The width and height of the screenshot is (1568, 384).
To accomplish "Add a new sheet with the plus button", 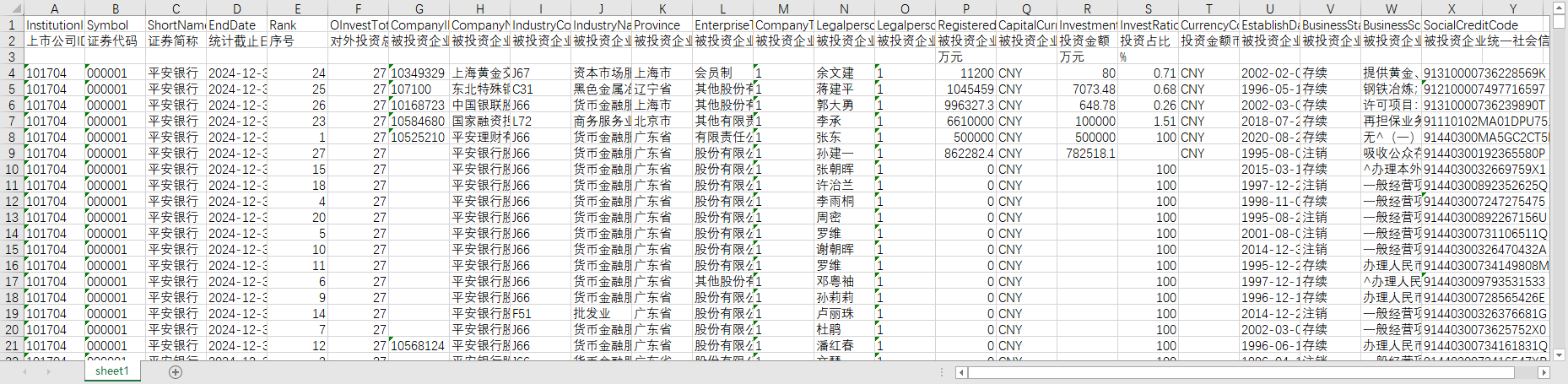I will [176, 371].
